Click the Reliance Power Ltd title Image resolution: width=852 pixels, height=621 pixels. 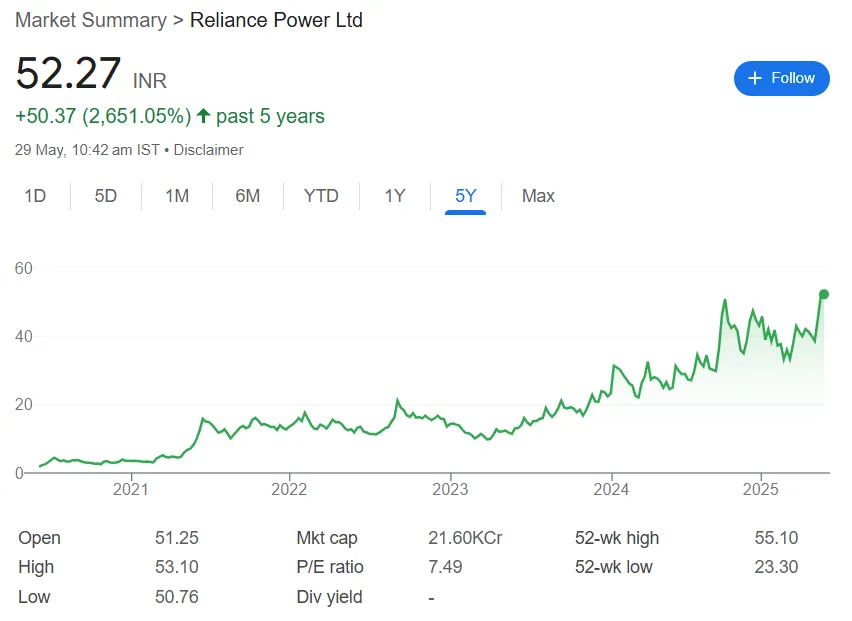tap(276, 20)
